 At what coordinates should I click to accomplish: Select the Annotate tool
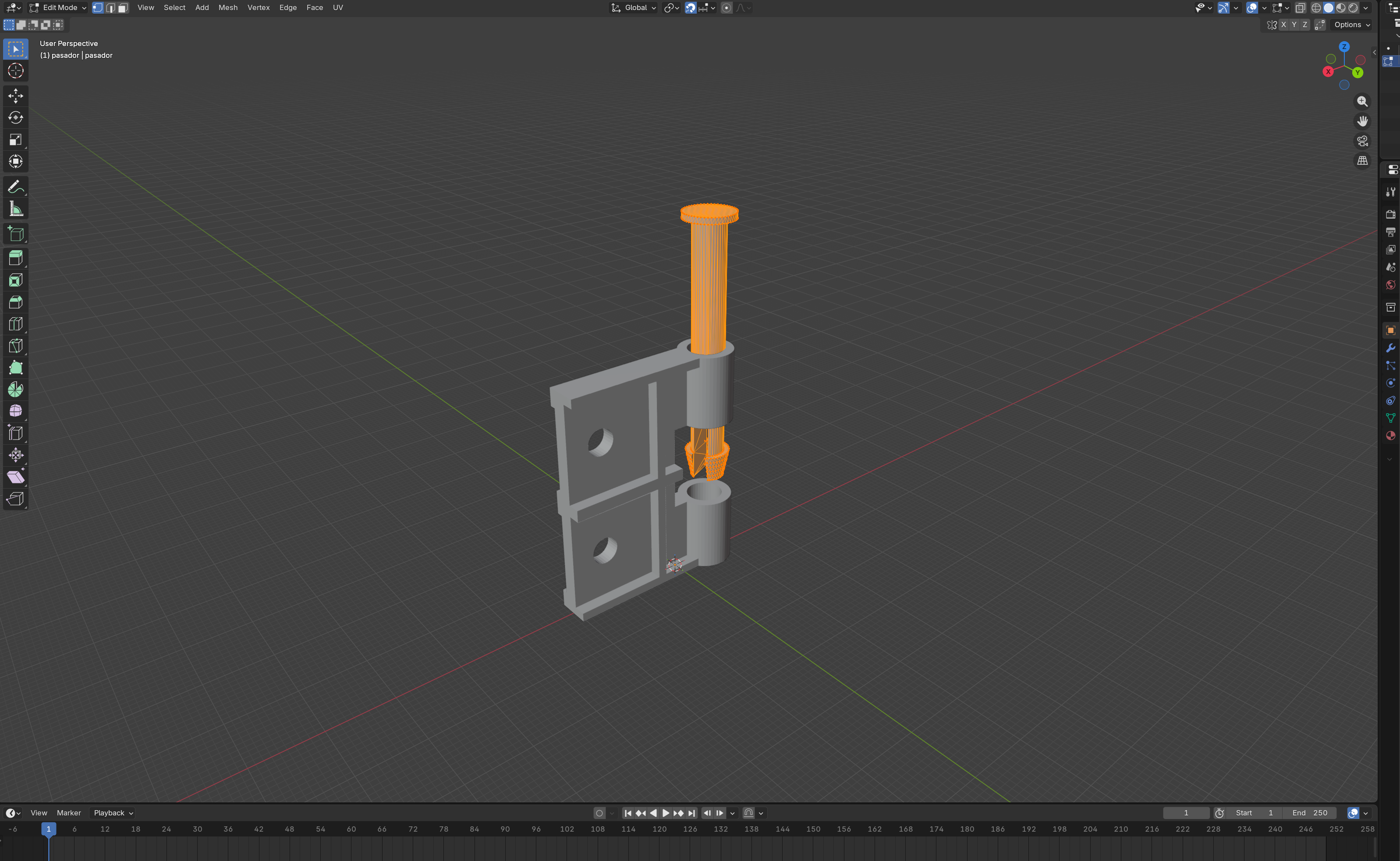coord(16,186)
